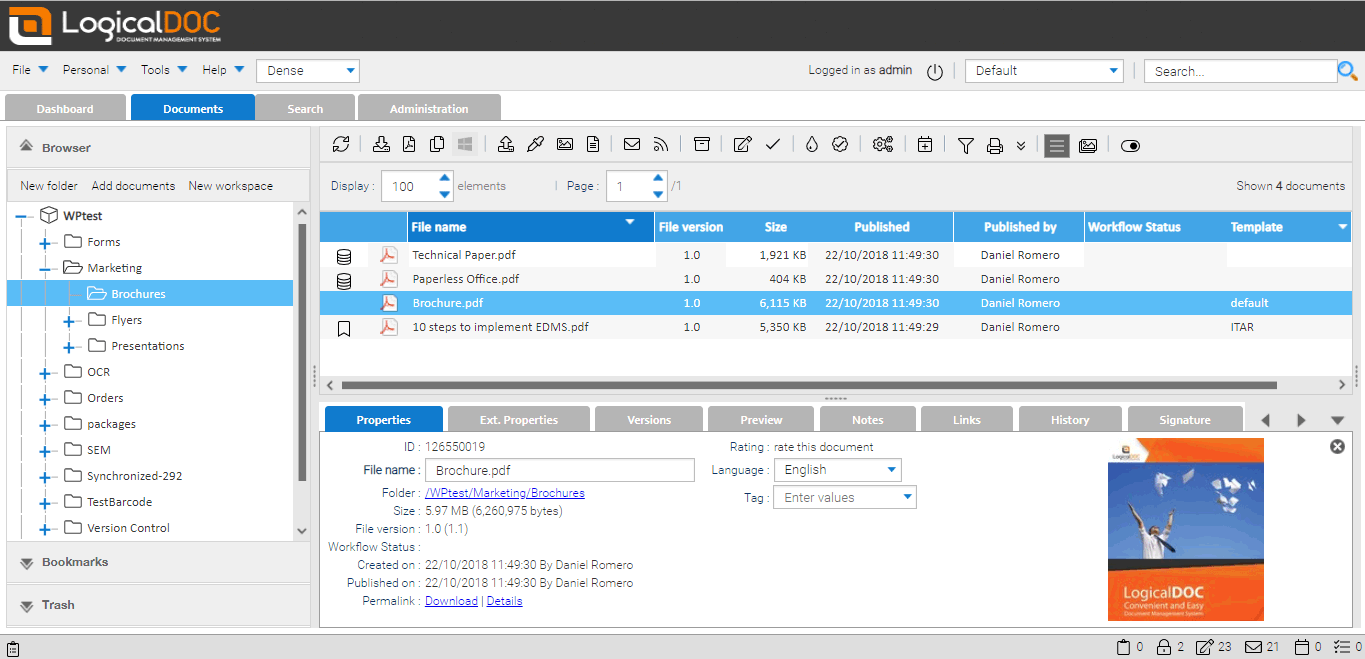
Task: Click New folder in the browser panel
Action: tap(47, 185)
